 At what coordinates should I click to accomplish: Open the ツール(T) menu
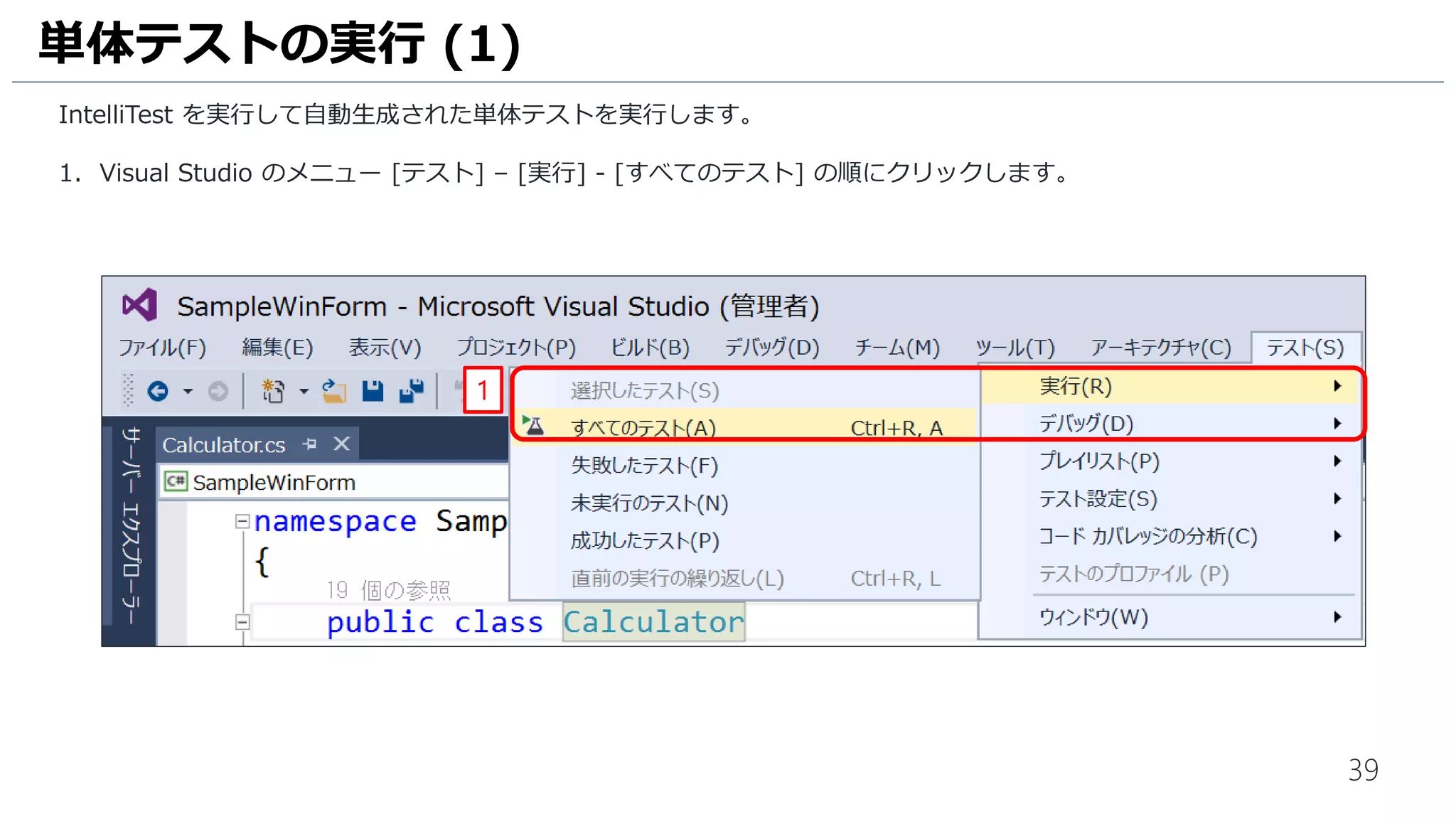[x=1015, y=347]
